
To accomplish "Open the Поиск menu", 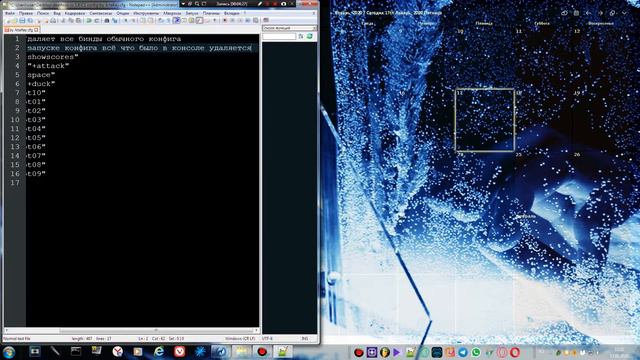I will 43,13.
